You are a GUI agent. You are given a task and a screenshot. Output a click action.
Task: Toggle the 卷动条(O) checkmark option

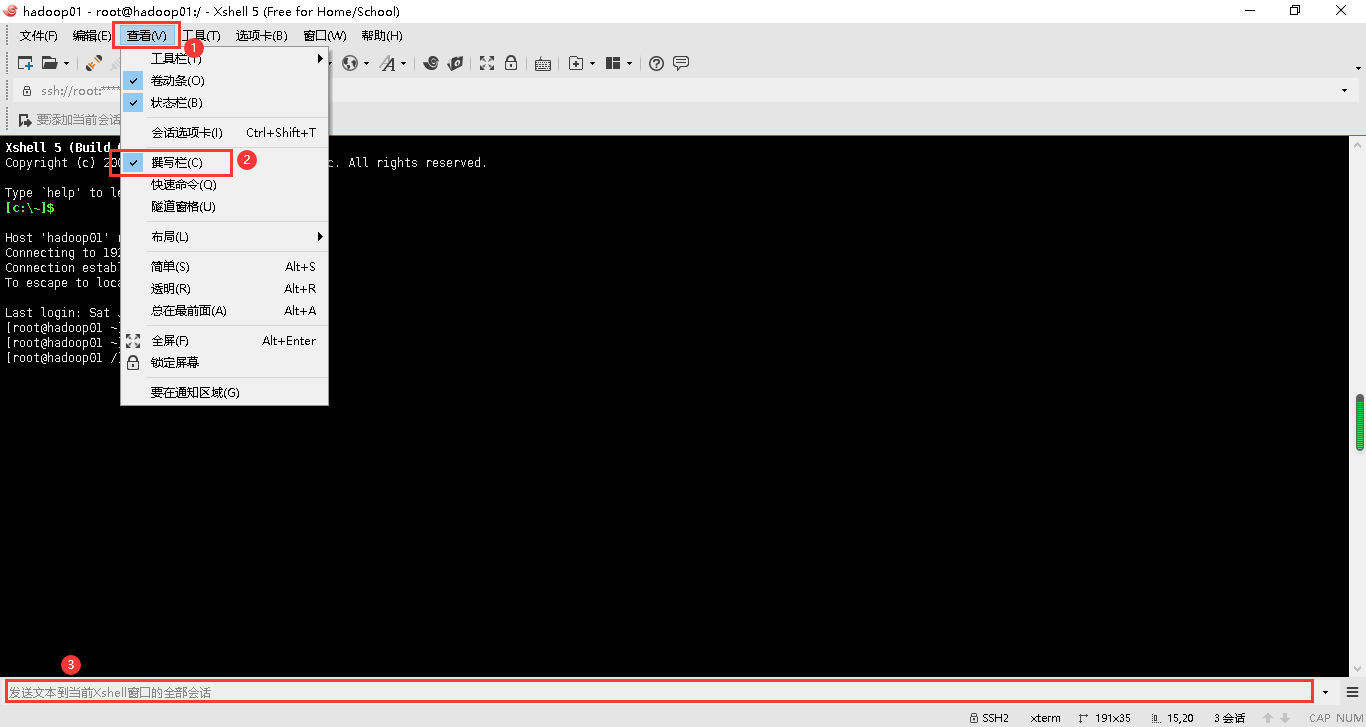[x=224, y=80]
